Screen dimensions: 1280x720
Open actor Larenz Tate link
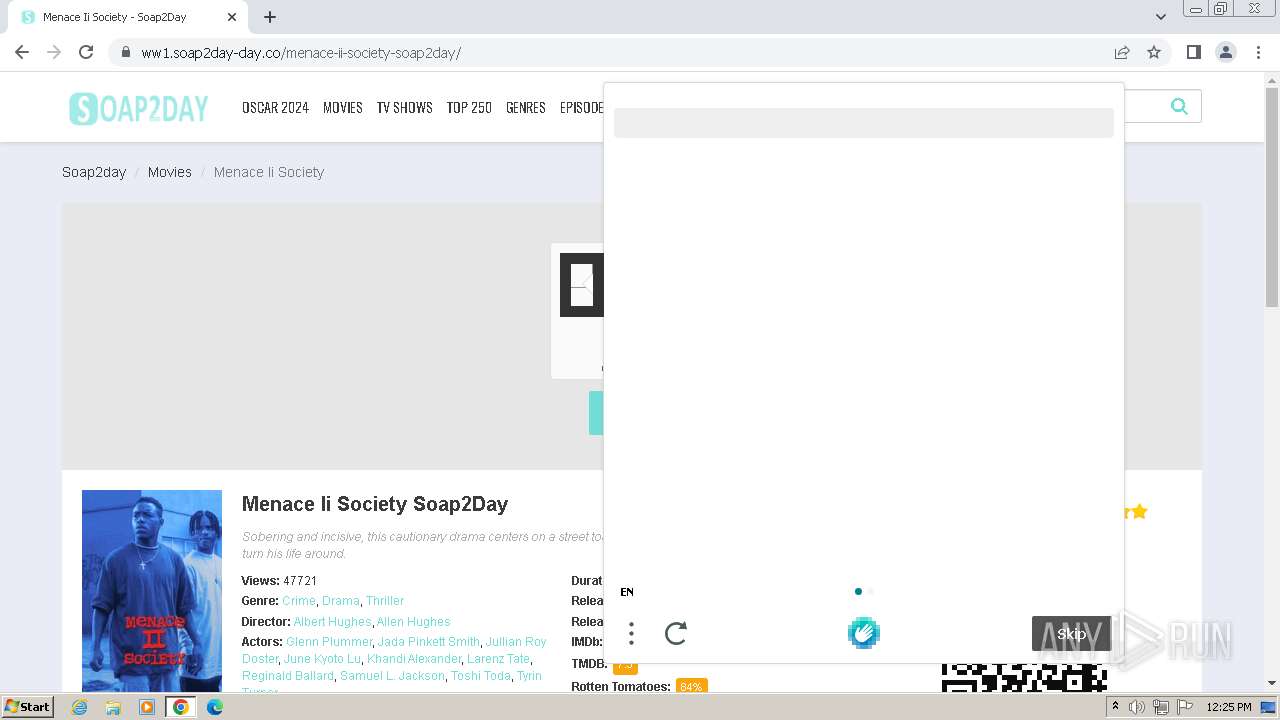tap(498, 659)
